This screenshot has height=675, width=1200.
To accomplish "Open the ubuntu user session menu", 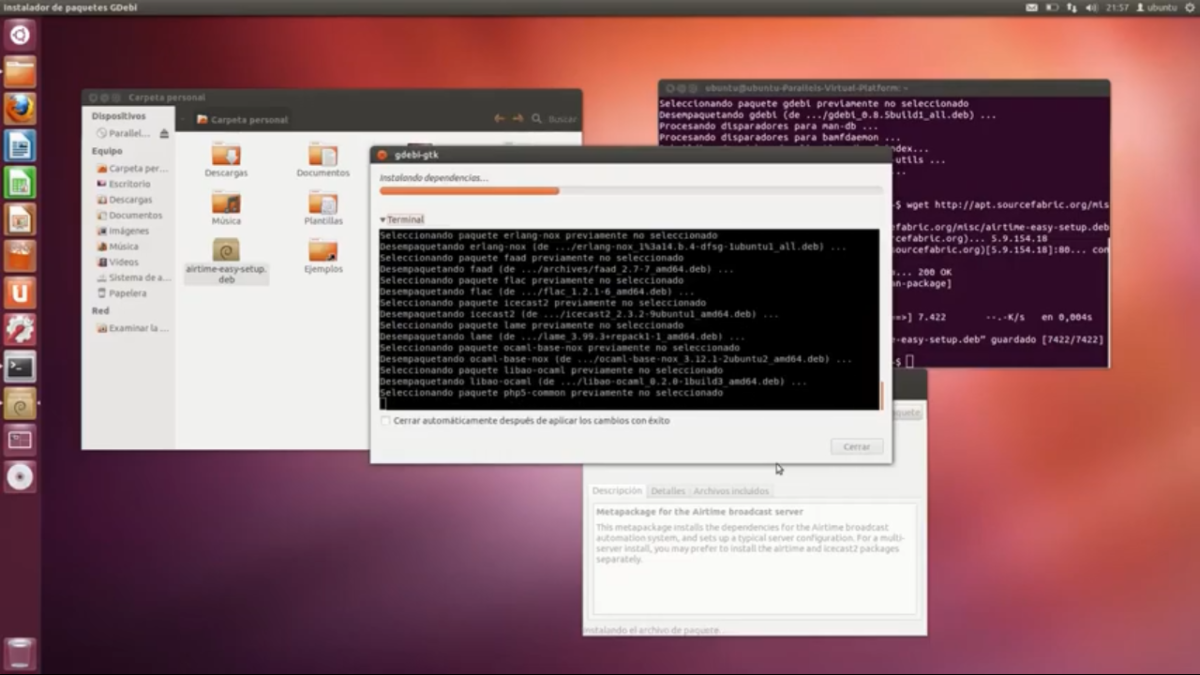I will pyautogui.click(x=1156, y=7).
